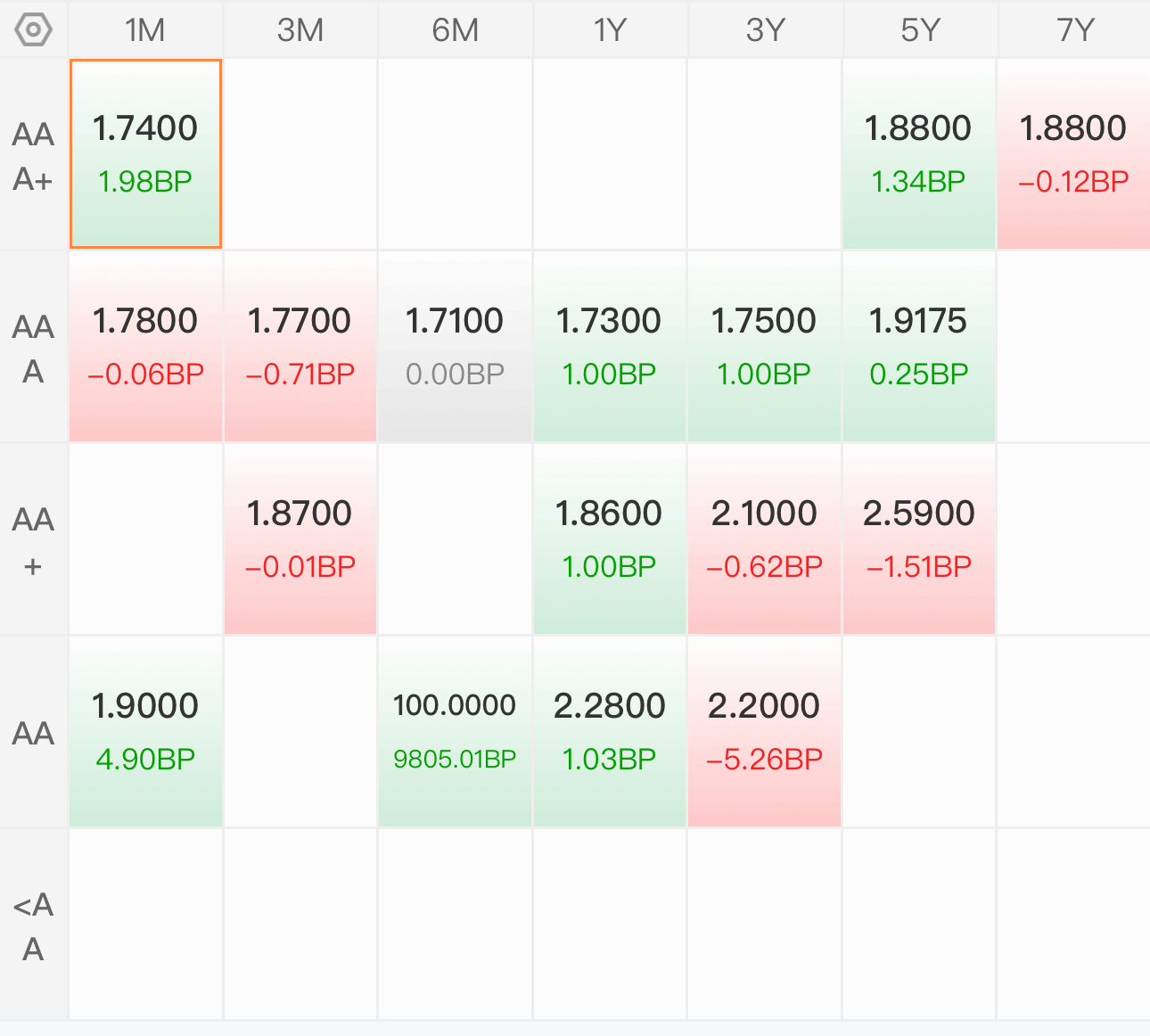Open the AAA+ 5Y cell with 1.34BP
This screenshot has width=1150, height=1036.
point(919,154)
